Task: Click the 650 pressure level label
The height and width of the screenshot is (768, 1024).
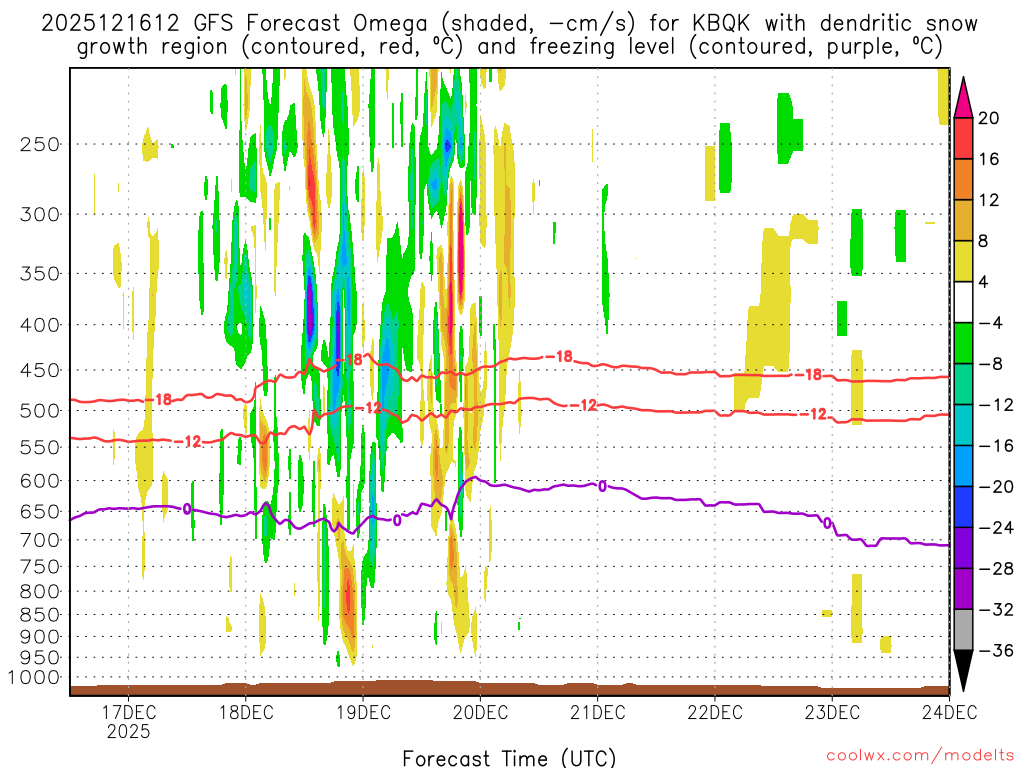Action: click(40, 511)
